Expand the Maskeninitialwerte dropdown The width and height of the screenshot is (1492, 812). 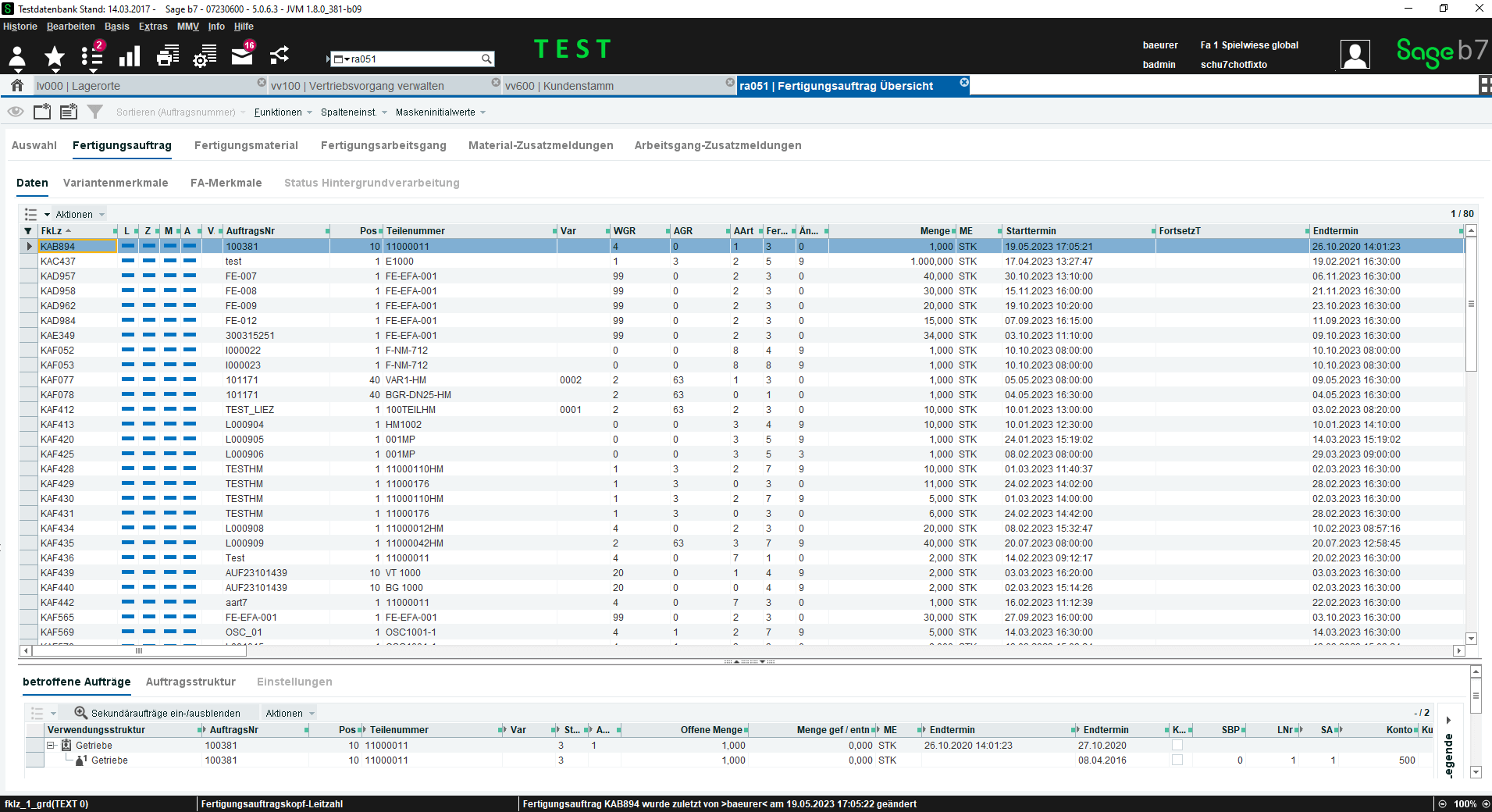click(x=440, y=112)
